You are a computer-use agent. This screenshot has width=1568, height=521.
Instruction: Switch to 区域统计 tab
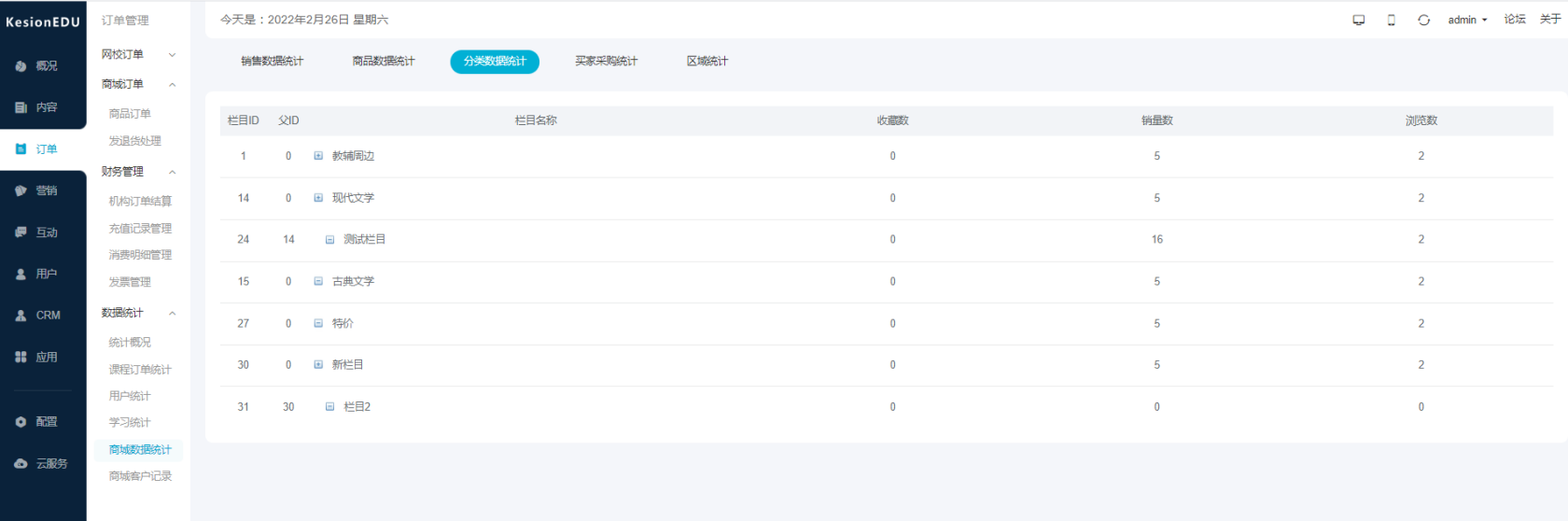point(707,61)
